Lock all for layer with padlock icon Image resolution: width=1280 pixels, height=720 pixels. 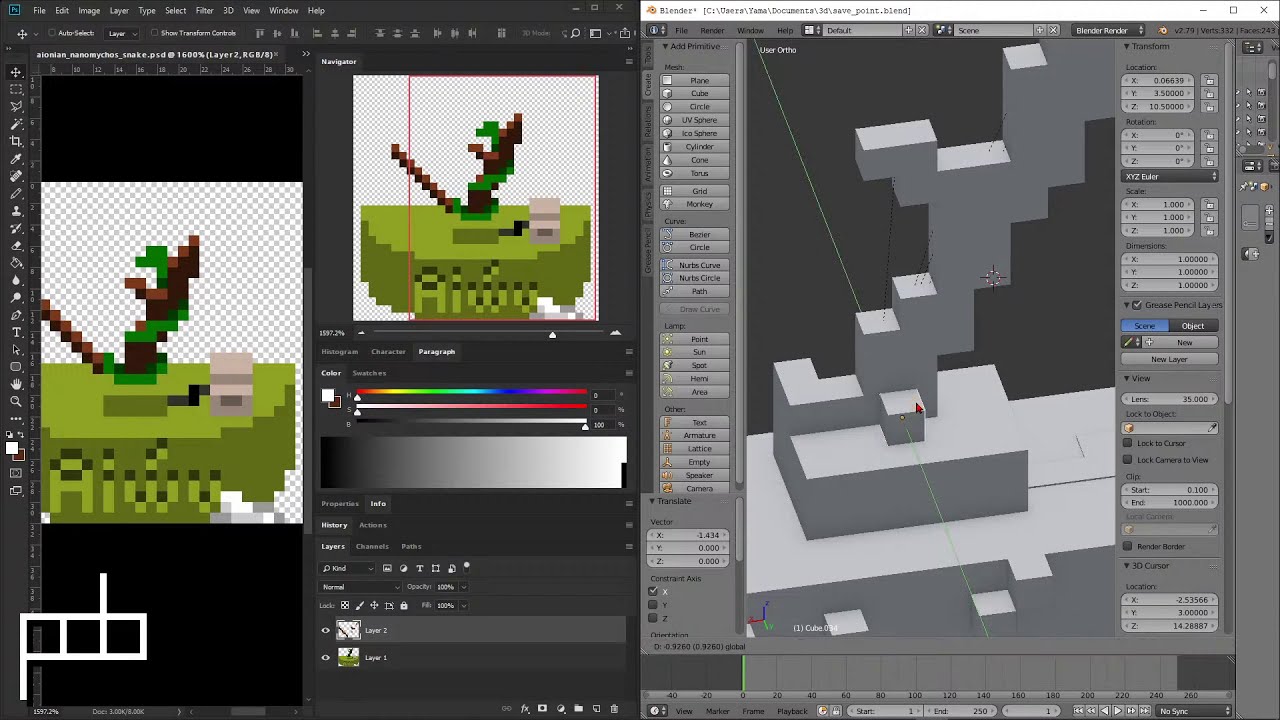[x=404, y=605]
